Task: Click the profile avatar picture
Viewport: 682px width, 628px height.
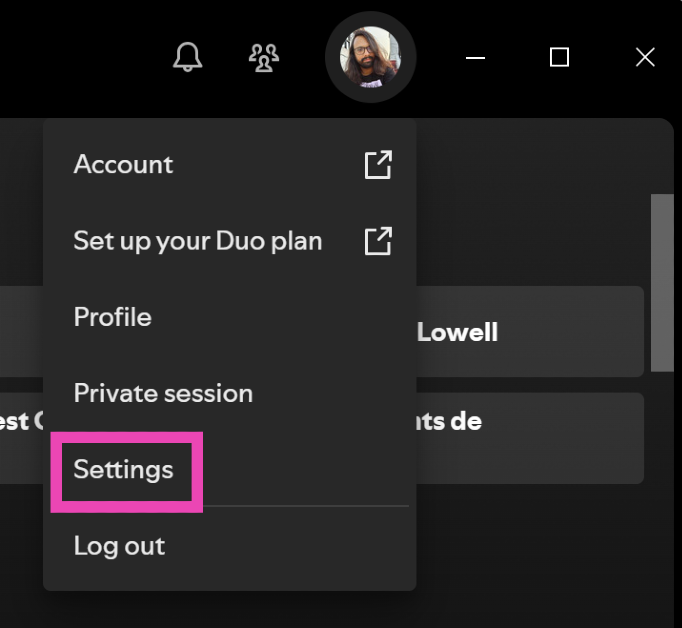Action: click(370, 57)
